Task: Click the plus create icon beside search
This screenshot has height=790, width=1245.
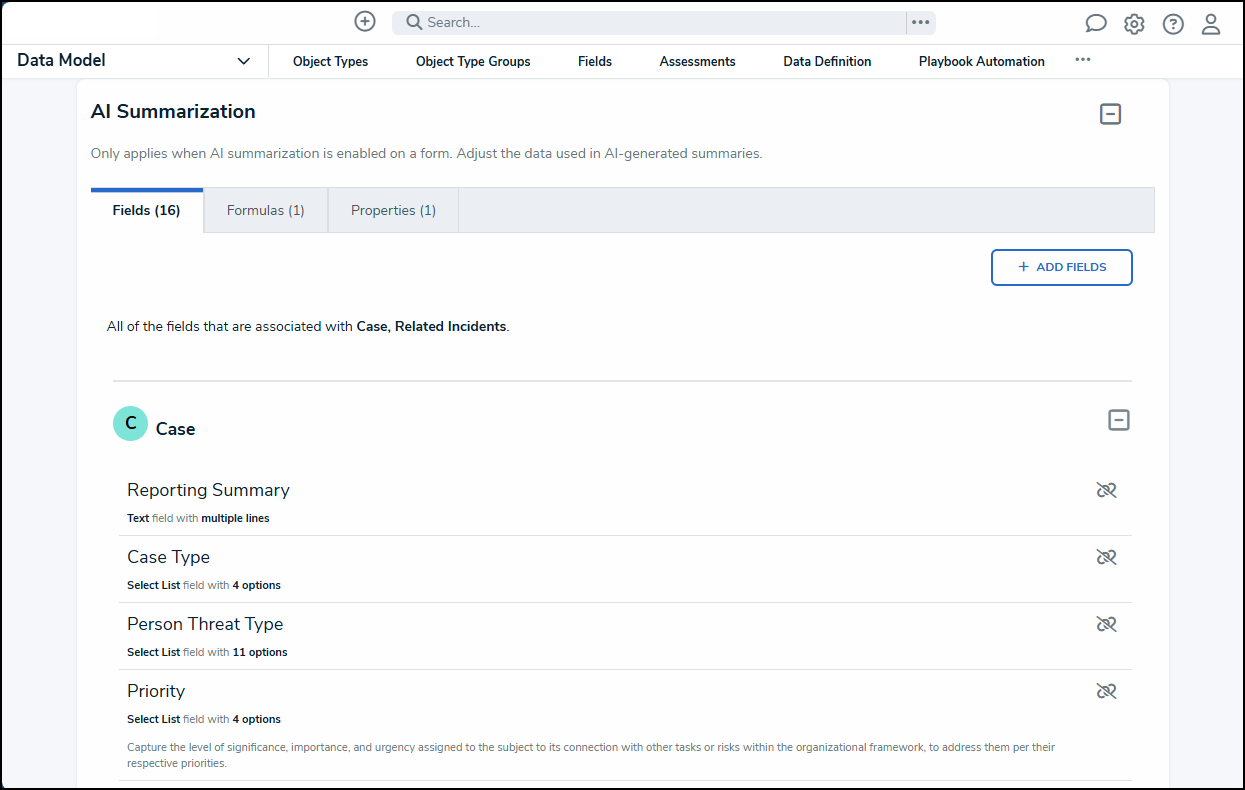Action: pyautogui.click(x=365, y=21)
